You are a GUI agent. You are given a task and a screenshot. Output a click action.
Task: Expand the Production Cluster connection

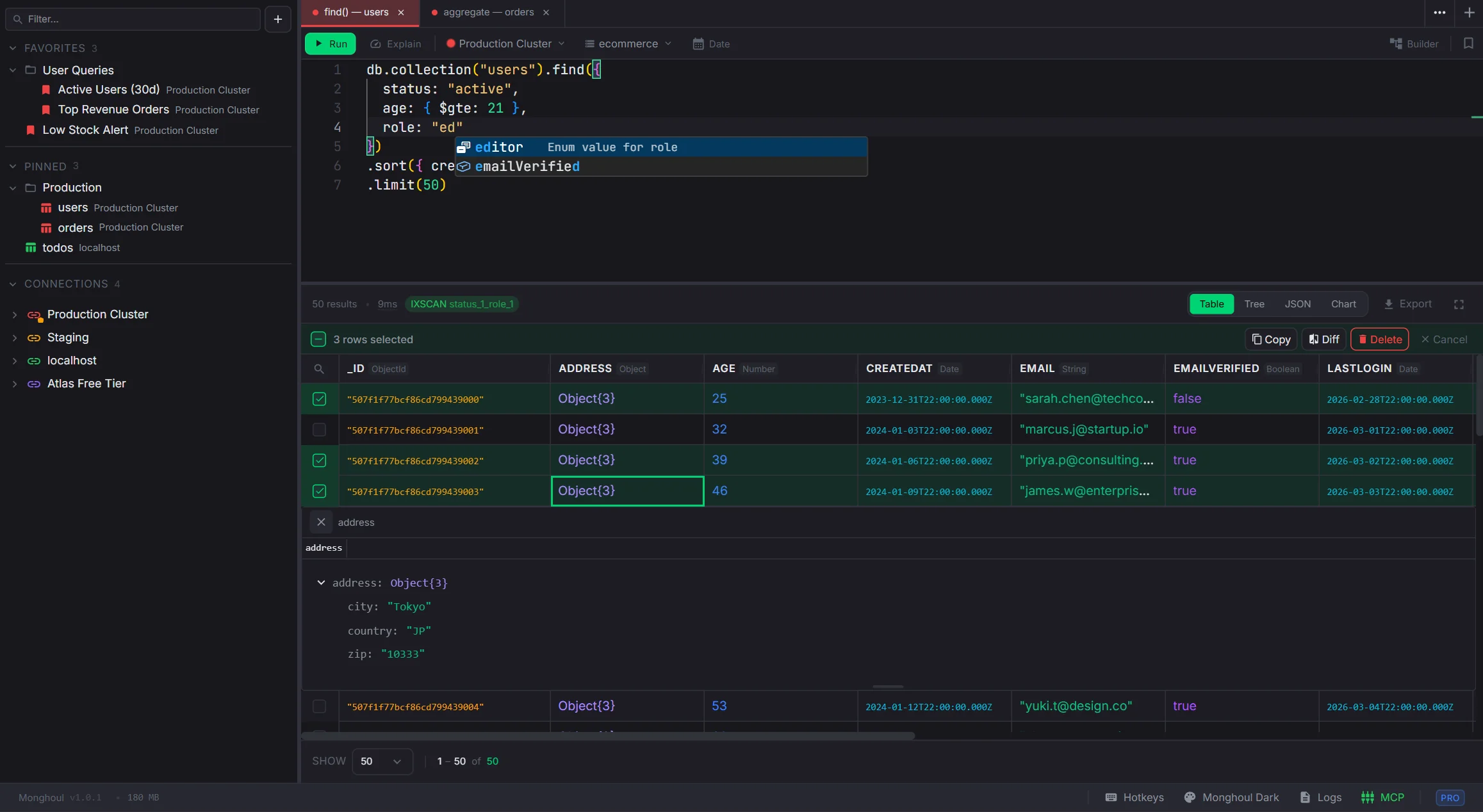[14, 314]
